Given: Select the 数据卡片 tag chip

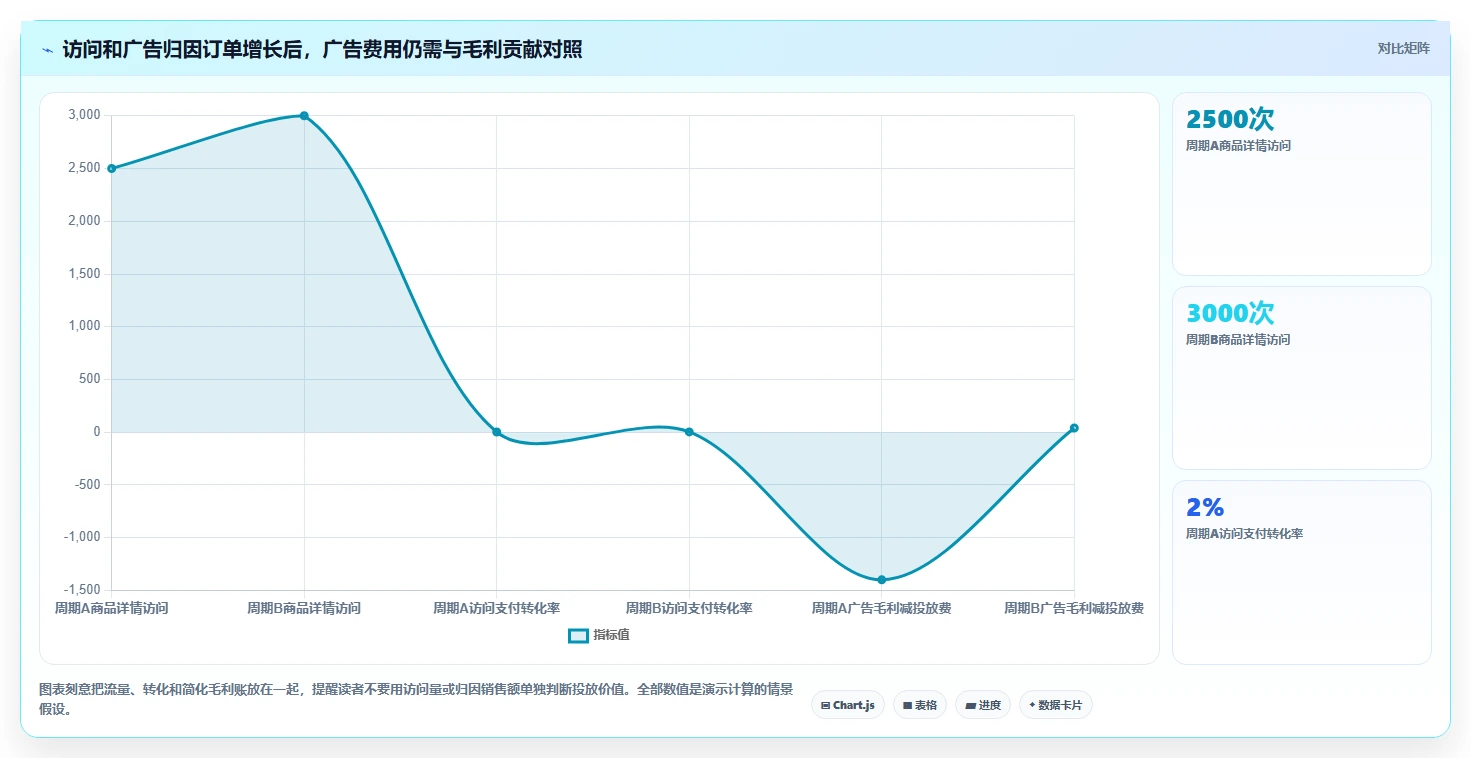Looking at the screenshot, I should click(1055, 705).
